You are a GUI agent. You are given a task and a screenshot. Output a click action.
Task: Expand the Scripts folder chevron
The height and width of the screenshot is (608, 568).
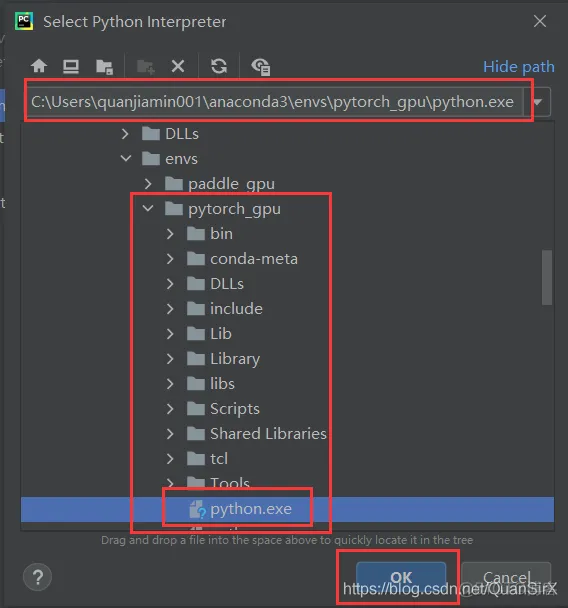[170, 409]
